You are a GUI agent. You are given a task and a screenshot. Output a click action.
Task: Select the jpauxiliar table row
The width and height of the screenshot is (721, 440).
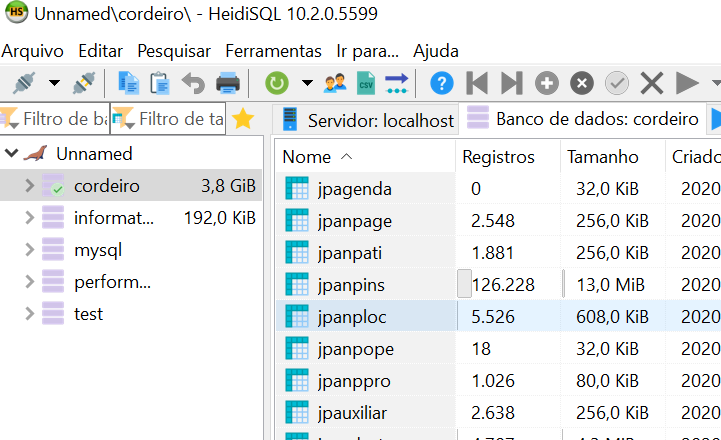(x=498, y=413)
